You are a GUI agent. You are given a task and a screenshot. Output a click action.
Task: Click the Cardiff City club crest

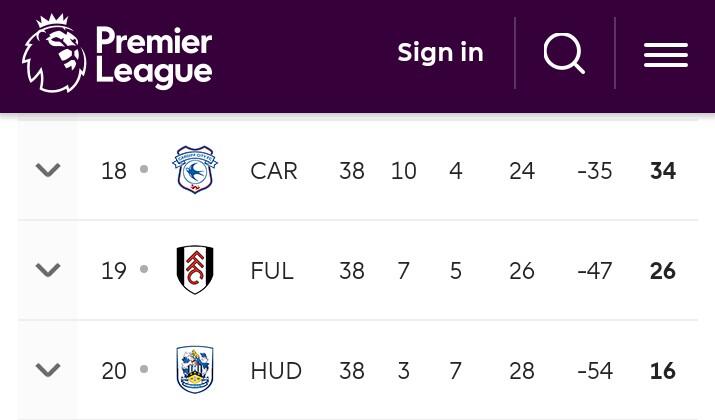(195, 169)
